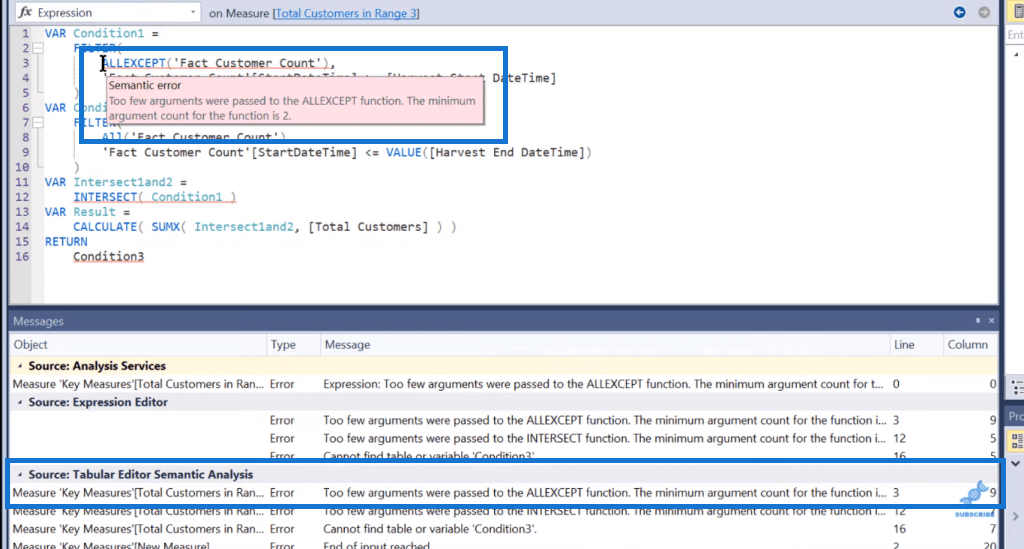Click the CALCULATE function on line 14
This screenshot has width=1024, height=549.
pos(104,227)
